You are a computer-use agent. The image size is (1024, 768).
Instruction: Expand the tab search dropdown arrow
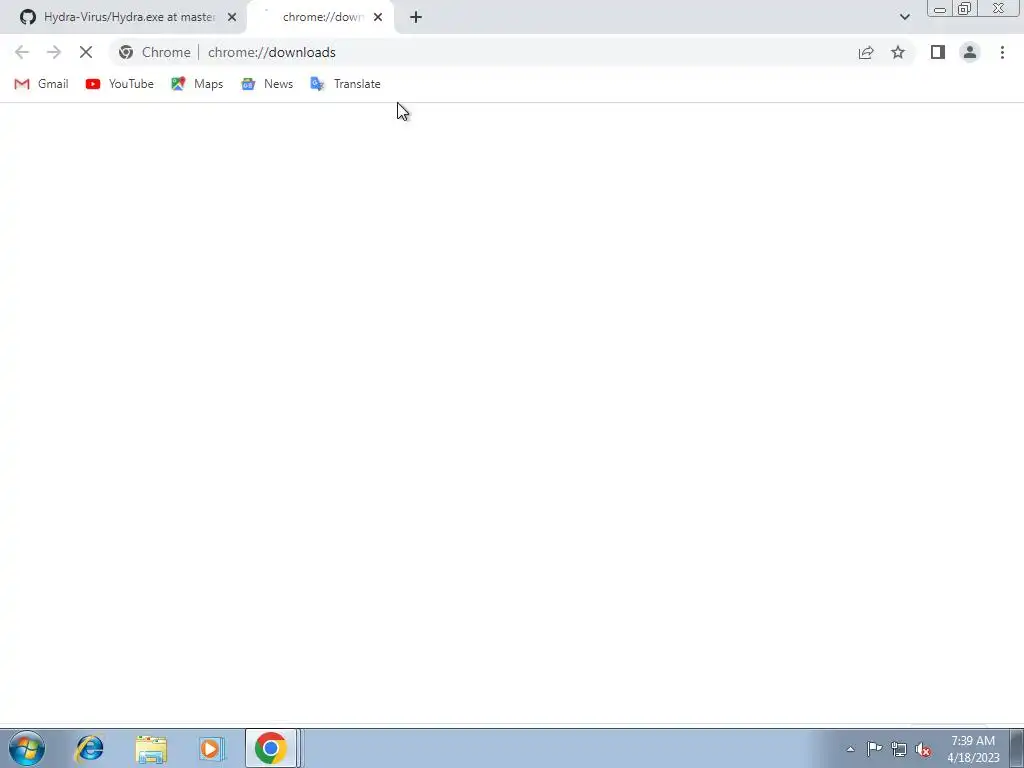click(904, 17)
